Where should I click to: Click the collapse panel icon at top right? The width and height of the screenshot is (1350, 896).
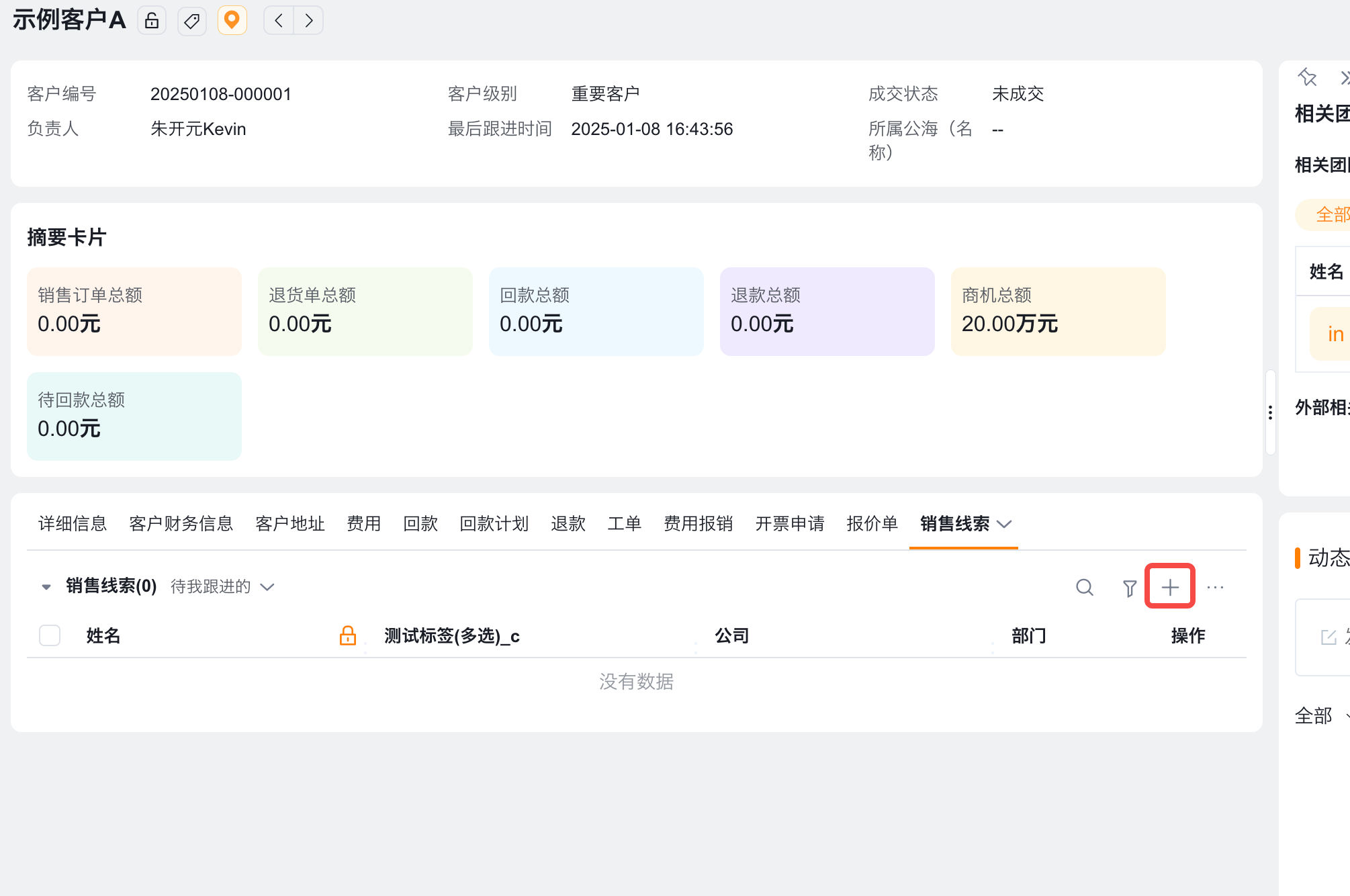(x=1345, y=78)
